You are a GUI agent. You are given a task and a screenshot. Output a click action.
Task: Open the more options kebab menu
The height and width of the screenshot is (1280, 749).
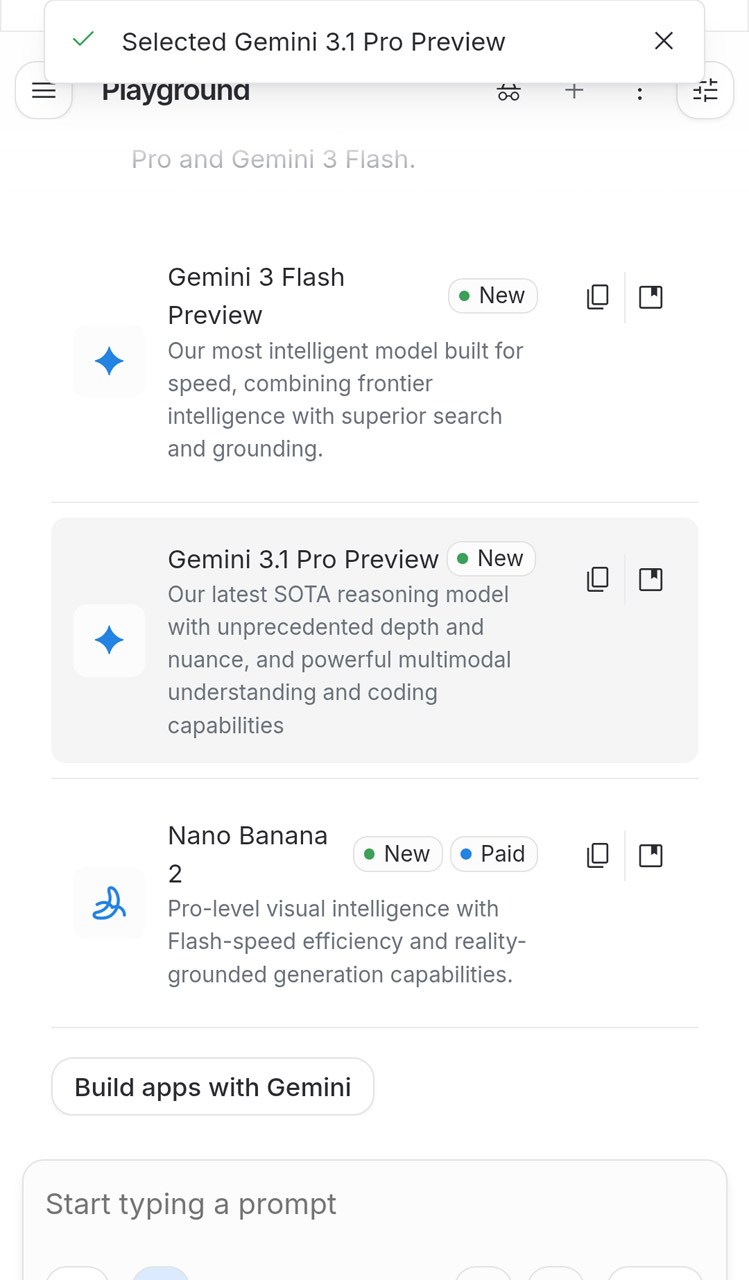pyautogui.click(x=639, y=90)
